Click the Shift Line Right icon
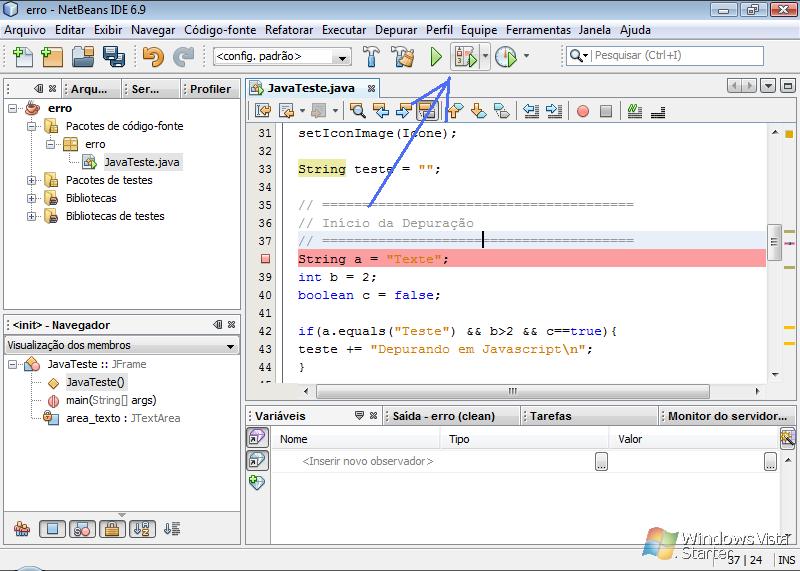The width and height of the screenshot is (800, 571). pyautogui.click(x=554, y=110)
